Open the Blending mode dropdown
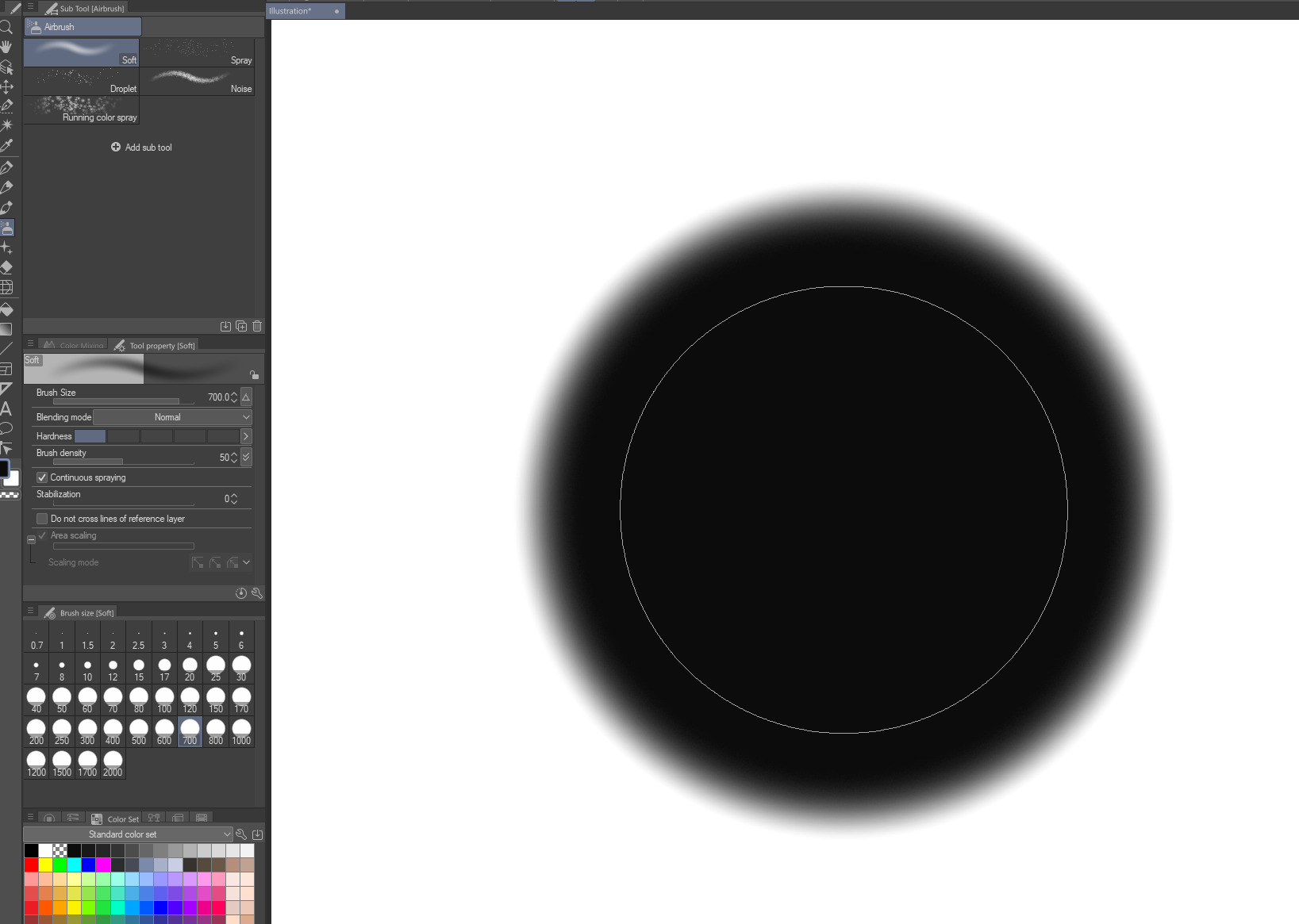The width and height of the screenshot is (1299, 924). point(173,417)
